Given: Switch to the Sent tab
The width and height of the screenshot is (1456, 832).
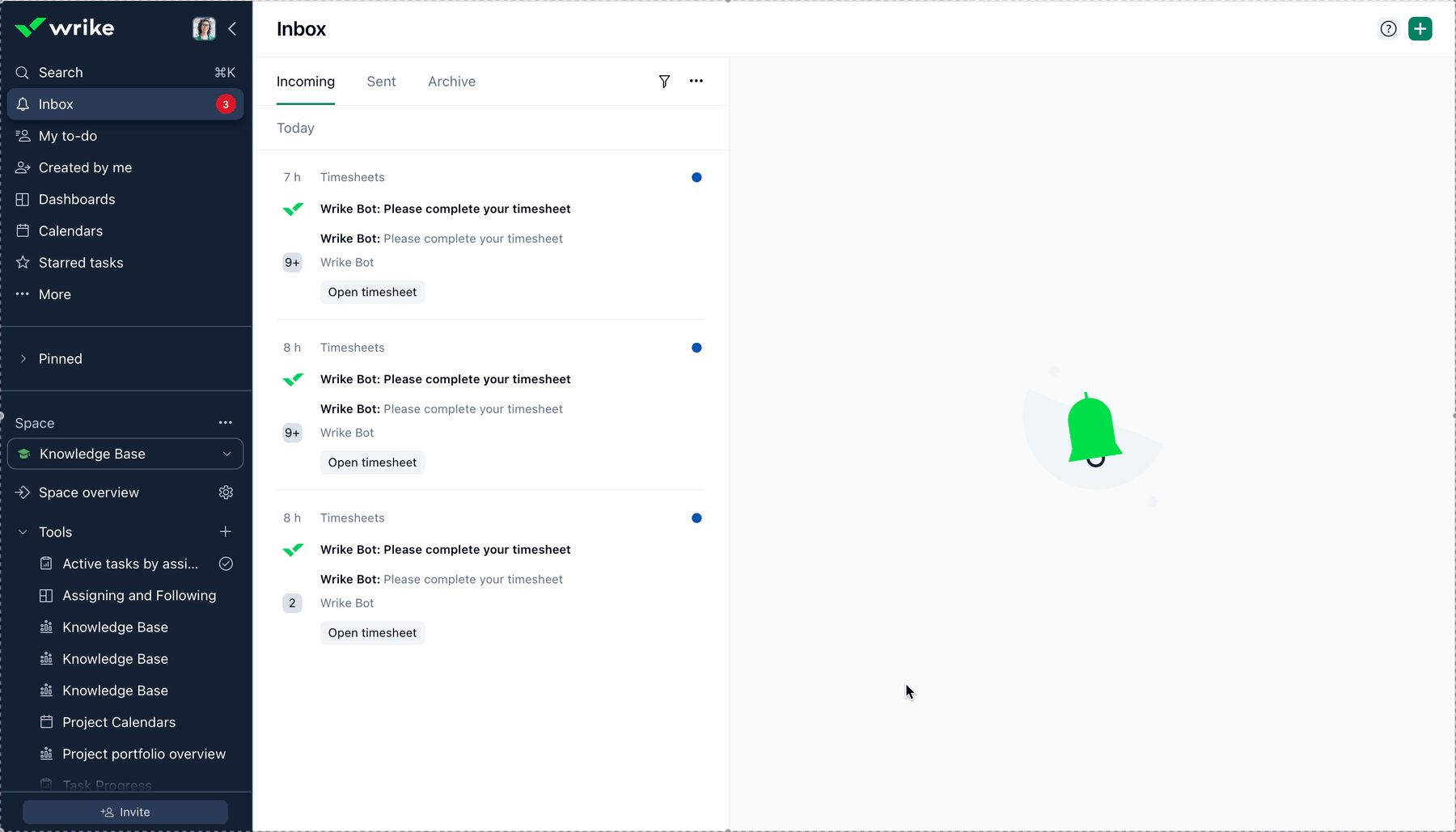Looking at the screenshot, I should click(381, 82).
